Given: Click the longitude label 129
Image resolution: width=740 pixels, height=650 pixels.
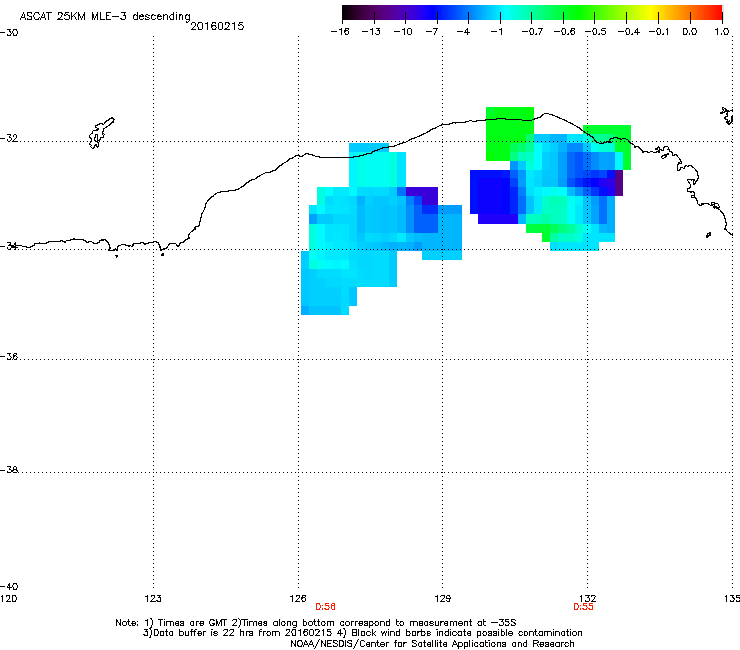Looking at the screenshot, I should tap(442, 599).
